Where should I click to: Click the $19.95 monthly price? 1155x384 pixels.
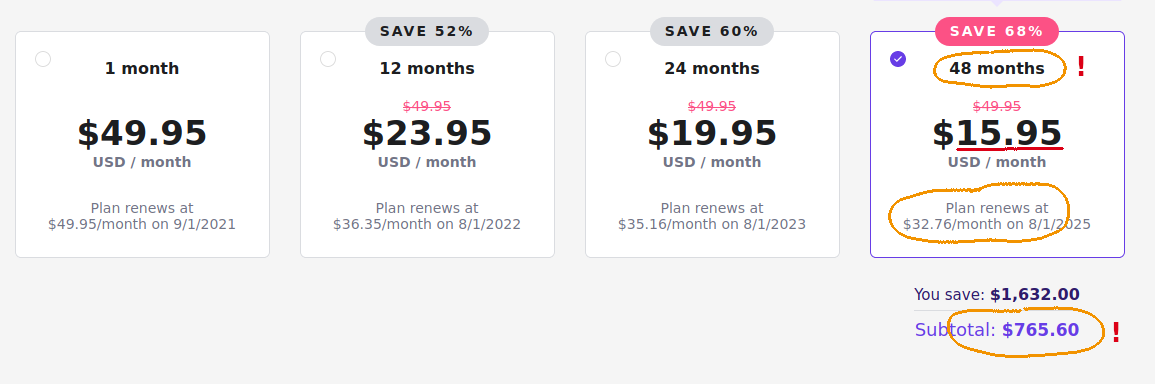712,133
